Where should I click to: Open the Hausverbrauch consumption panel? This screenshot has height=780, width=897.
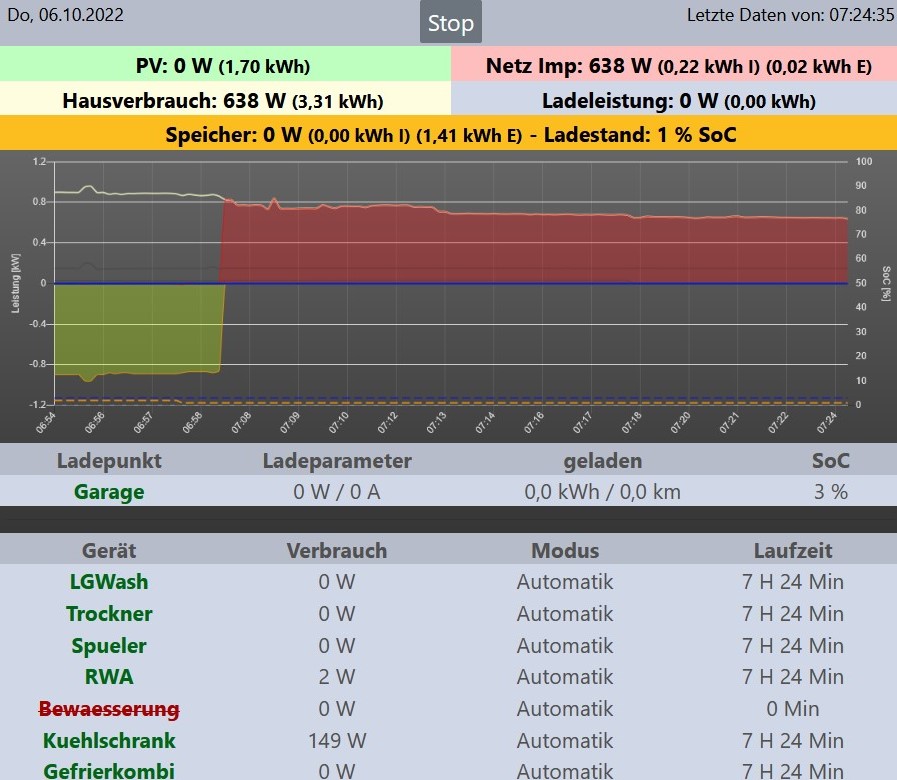tap(224, 100)
